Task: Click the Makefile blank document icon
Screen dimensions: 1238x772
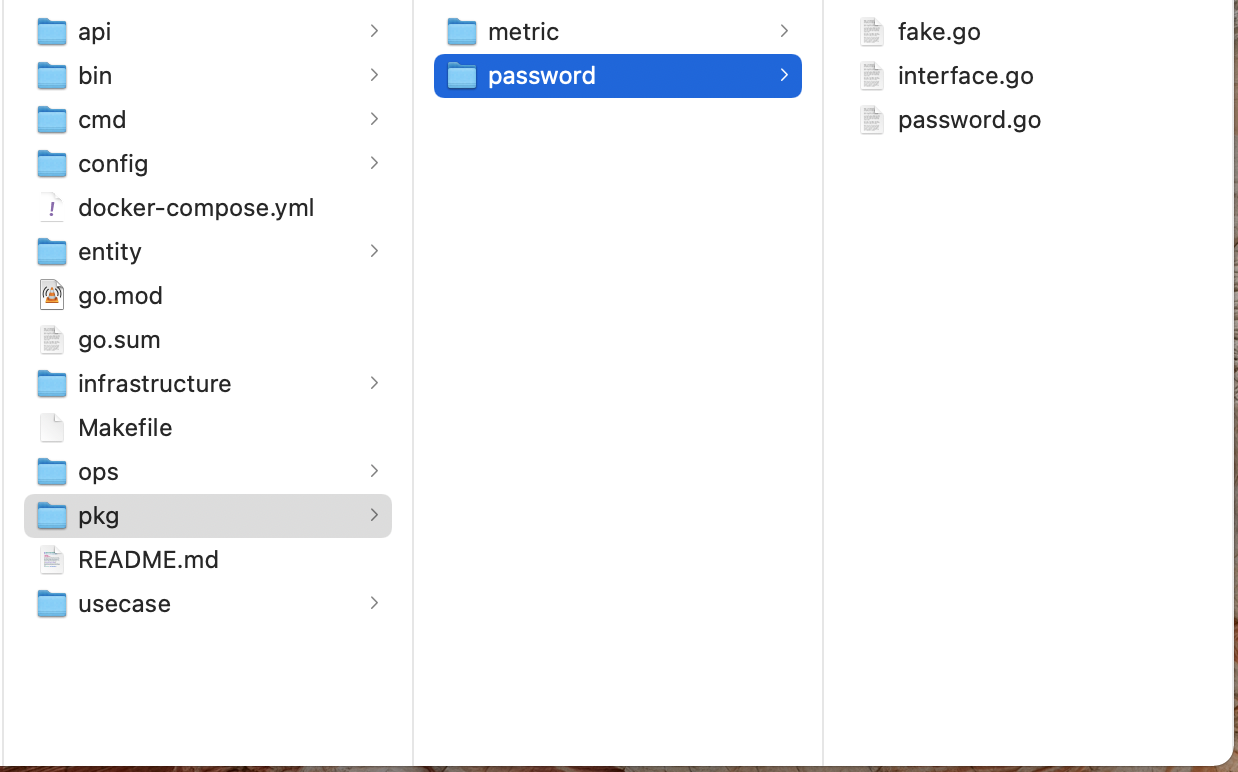Action: click(52, 427)
